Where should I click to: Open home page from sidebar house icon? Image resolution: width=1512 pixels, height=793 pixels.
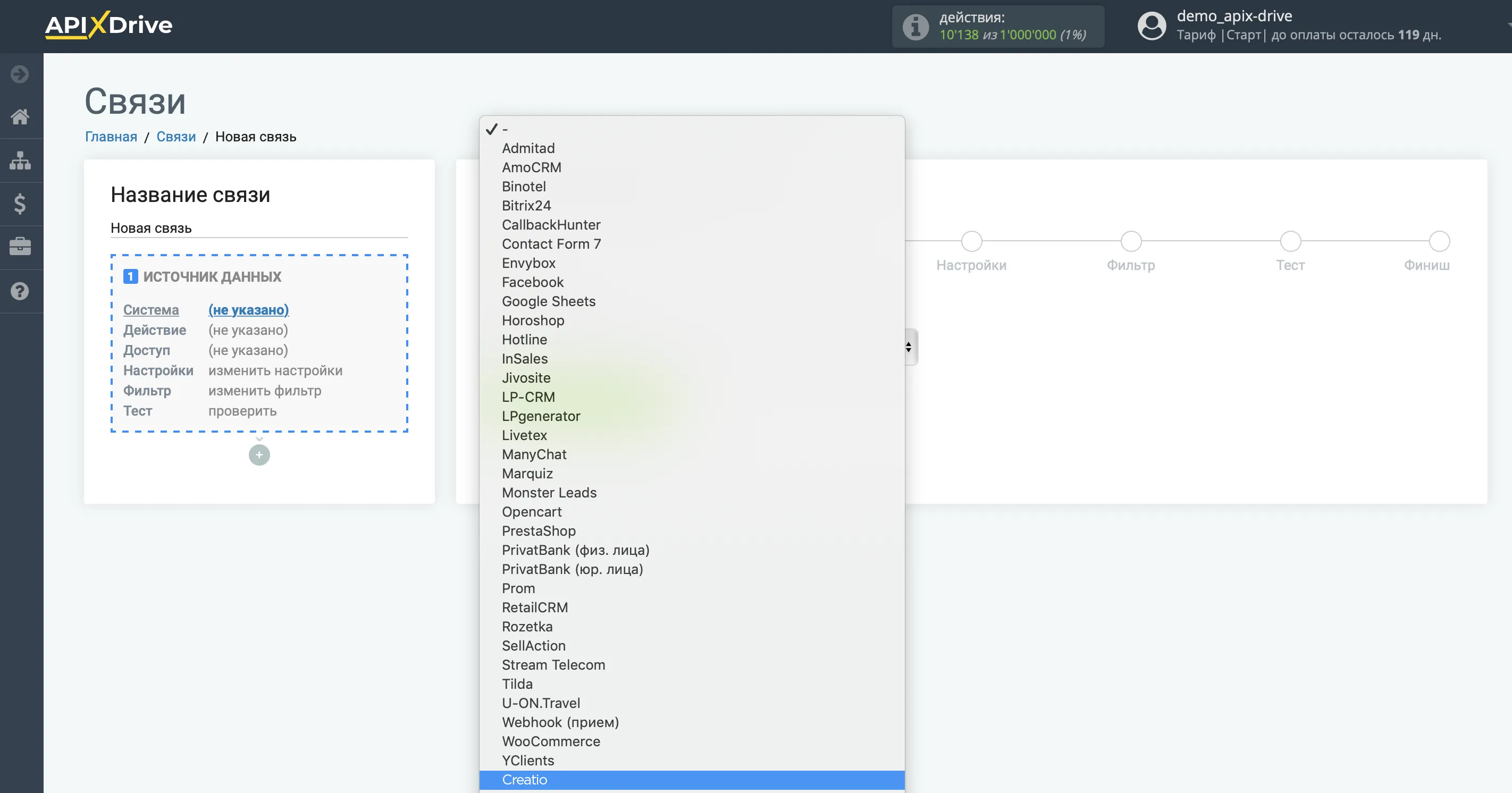coord(20,117)
